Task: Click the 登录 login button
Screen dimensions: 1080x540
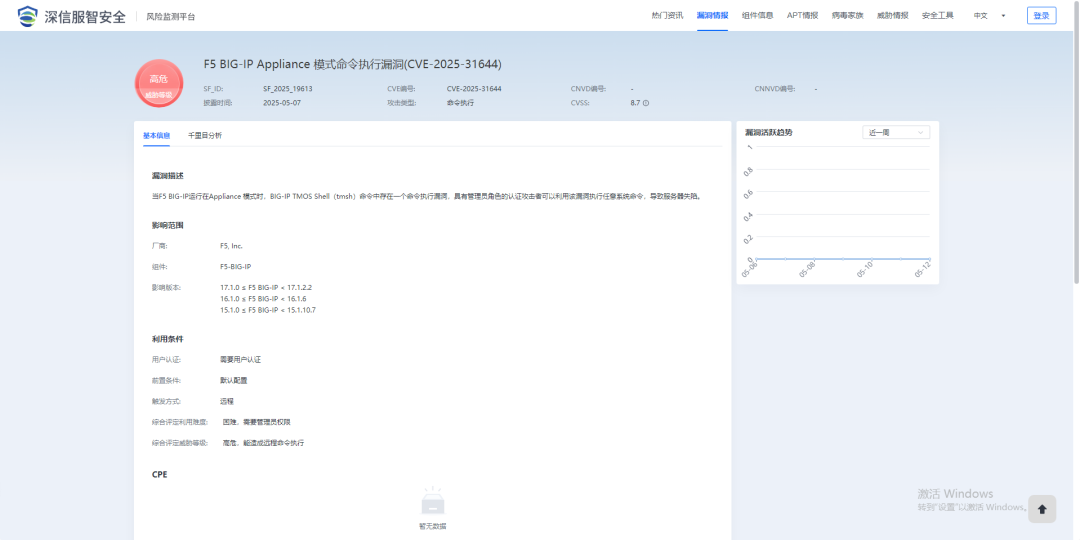Action: 1041,16
